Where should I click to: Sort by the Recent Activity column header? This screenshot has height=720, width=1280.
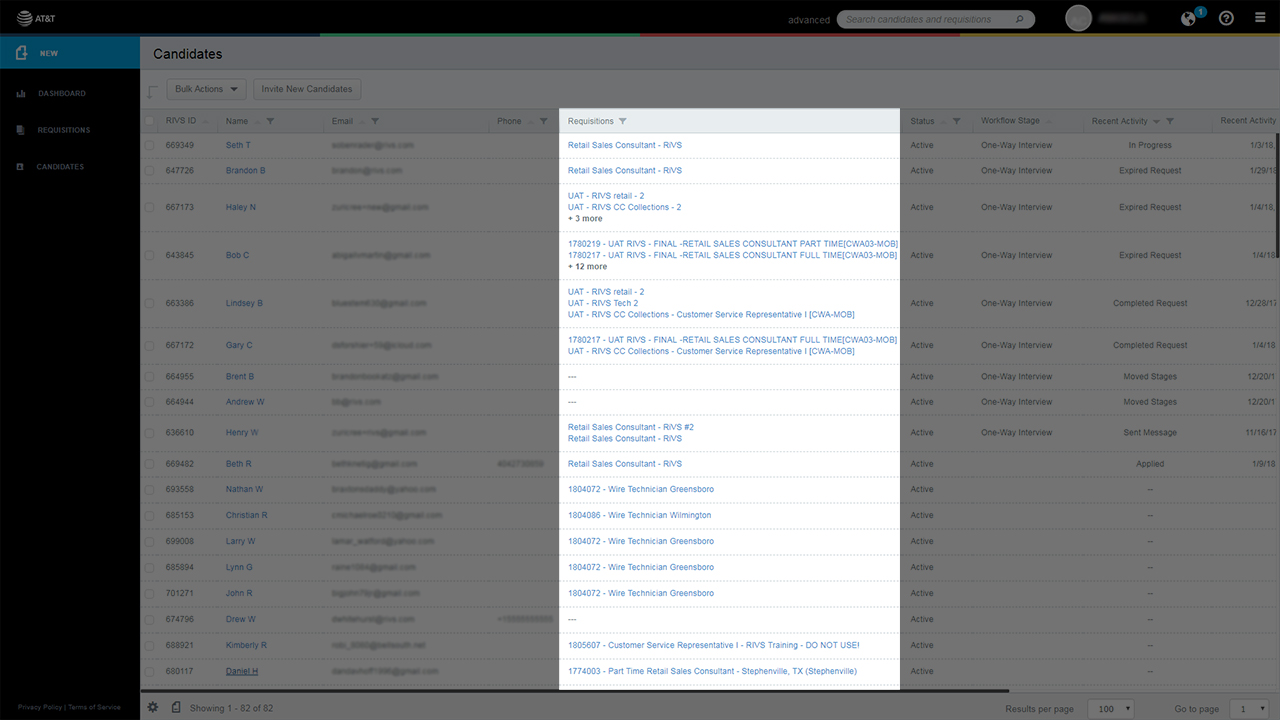1120,121
